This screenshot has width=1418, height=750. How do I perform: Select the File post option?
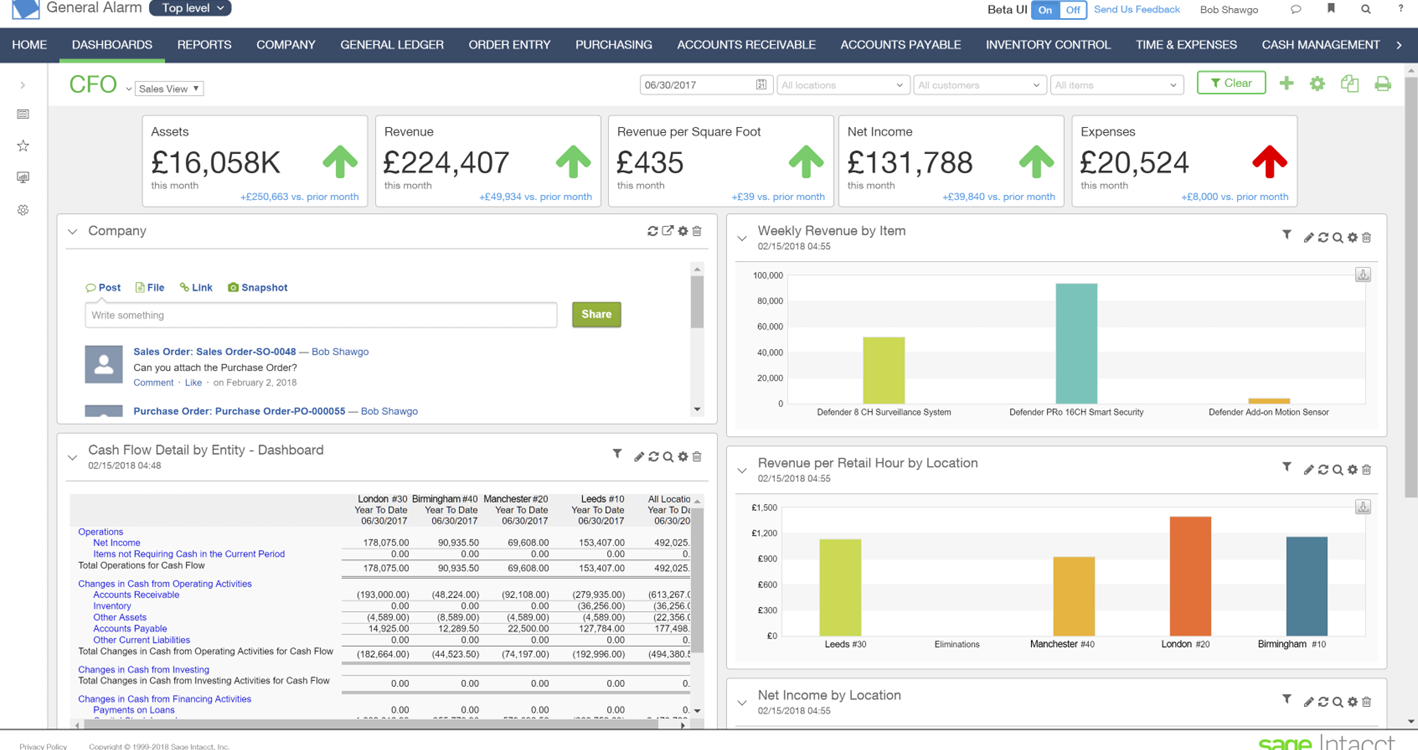(149, 287)
